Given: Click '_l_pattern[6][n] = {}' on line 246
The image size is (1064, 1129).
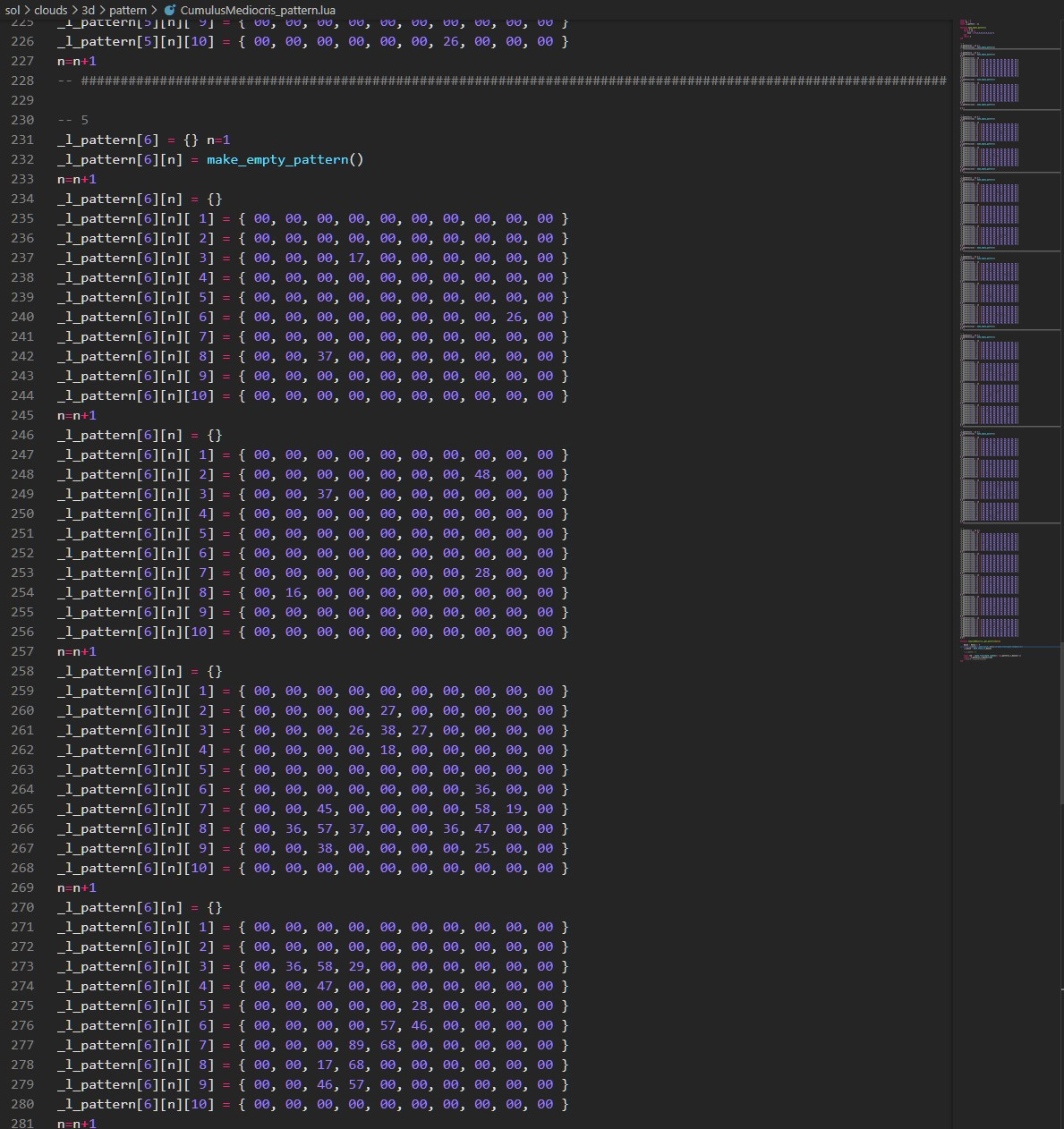Looking at the screenshot, I should [x=140, y=435].
